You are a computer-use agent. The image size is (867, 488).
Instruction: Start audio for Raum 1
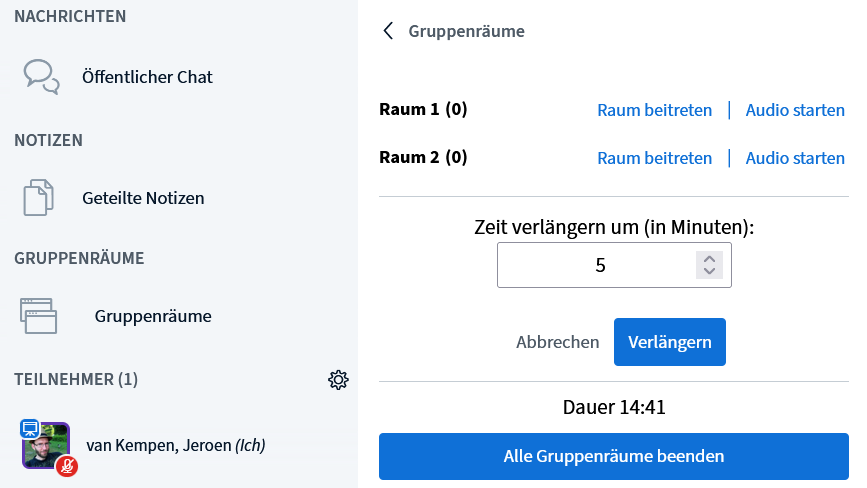pos(795,110)
